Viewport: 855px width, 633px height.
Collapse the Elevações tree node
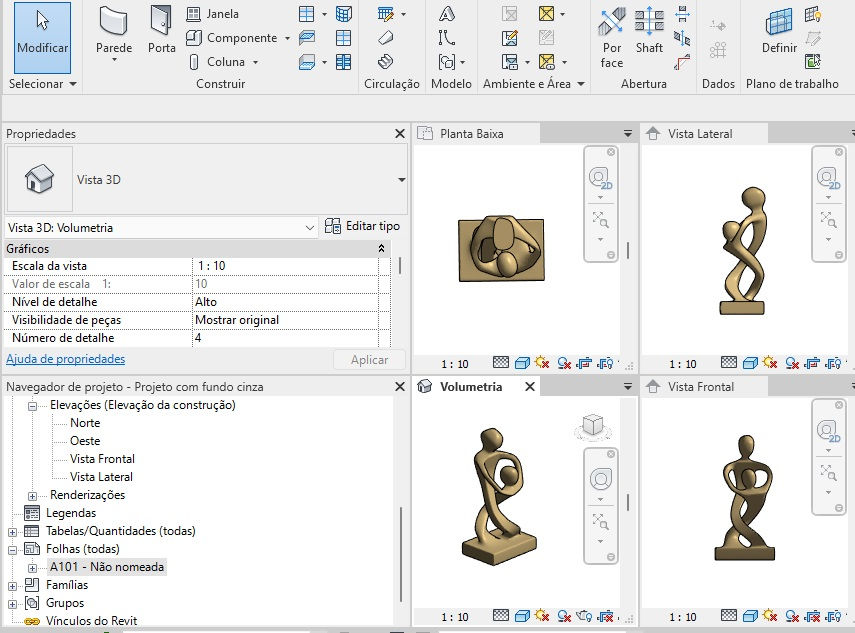(32, 406)
